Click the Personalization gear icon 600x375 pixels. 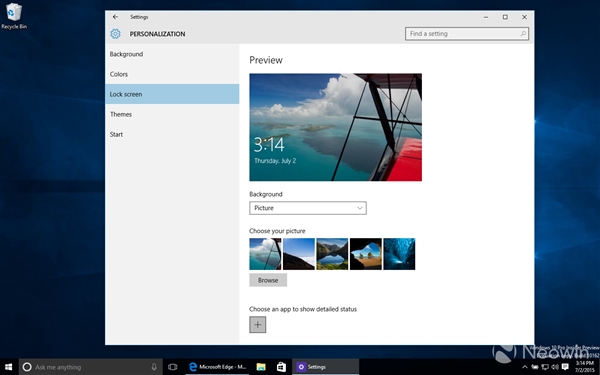point(115,34)
